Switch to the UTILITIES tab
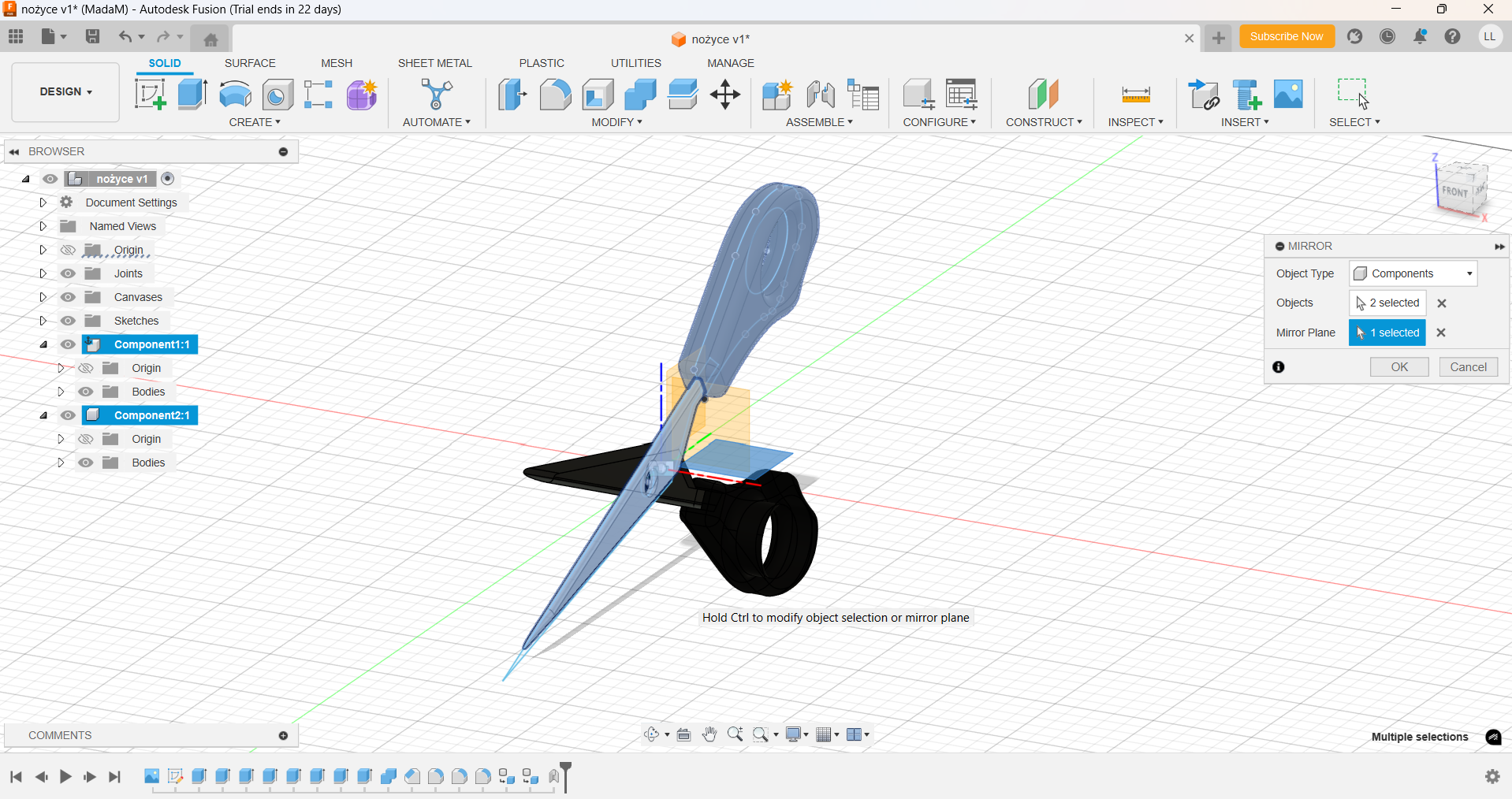Viewport: 1512px width, 799px height. click(636, 63)
